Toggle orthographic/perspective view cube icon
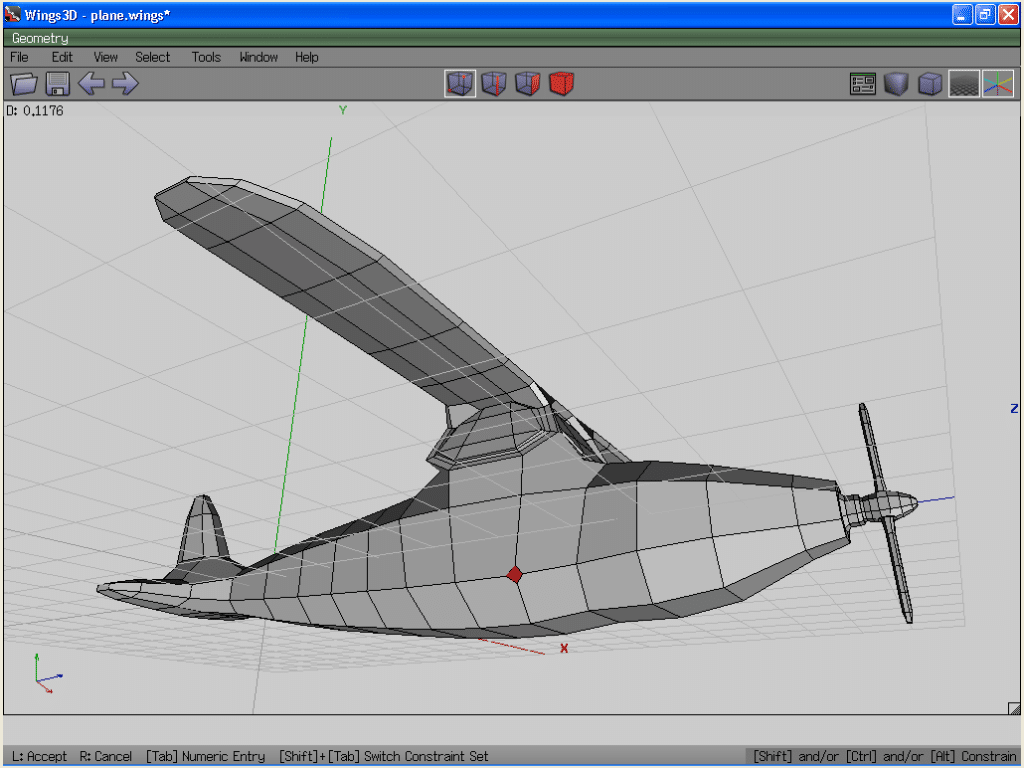Image resolution: width=1024 pixels, height=768 pixels. tap(930, 84)
